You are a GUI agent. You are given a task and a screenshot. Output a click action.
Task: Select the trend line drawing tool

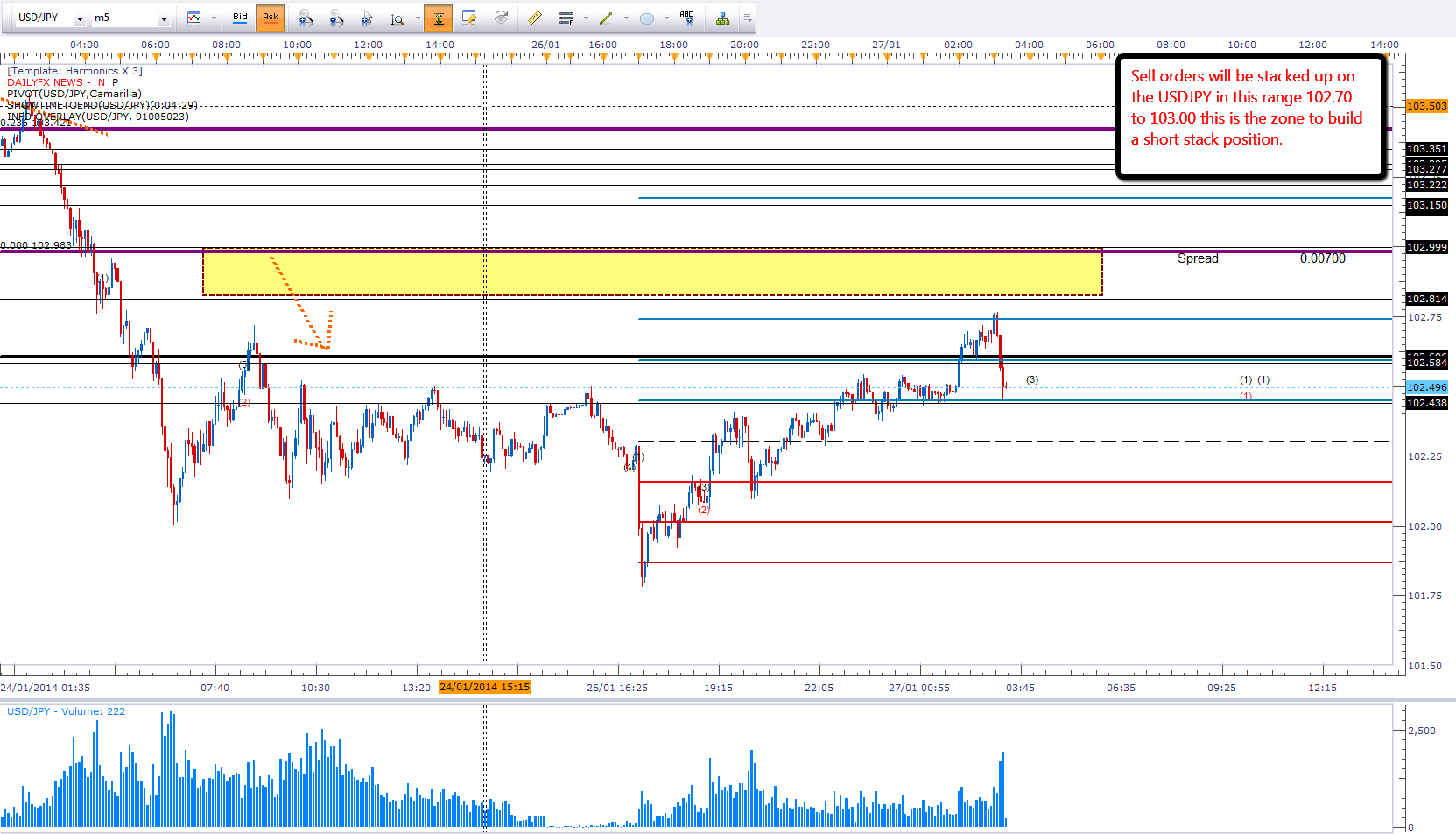(x=606, y=18)
